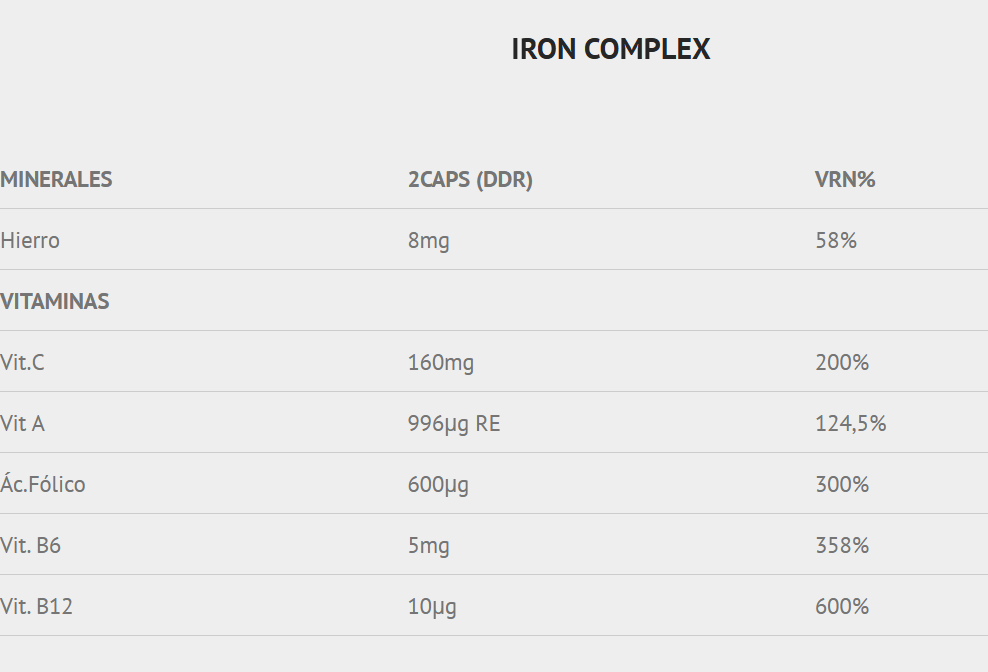Click the Vit.C row label
This screenshot has height=672, width=988.
coord(23,363)
